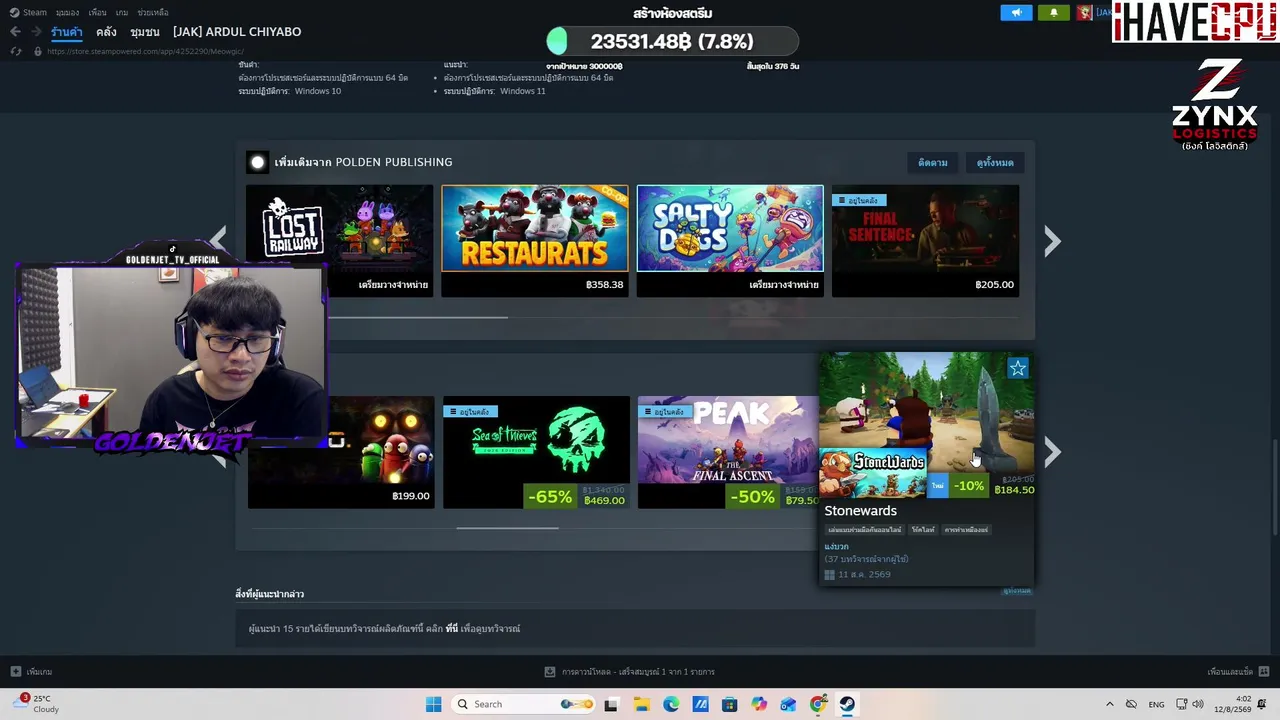Click the Final Sentence price ฿205.00
Screen dimensions: 1280x720
point(994,285)
